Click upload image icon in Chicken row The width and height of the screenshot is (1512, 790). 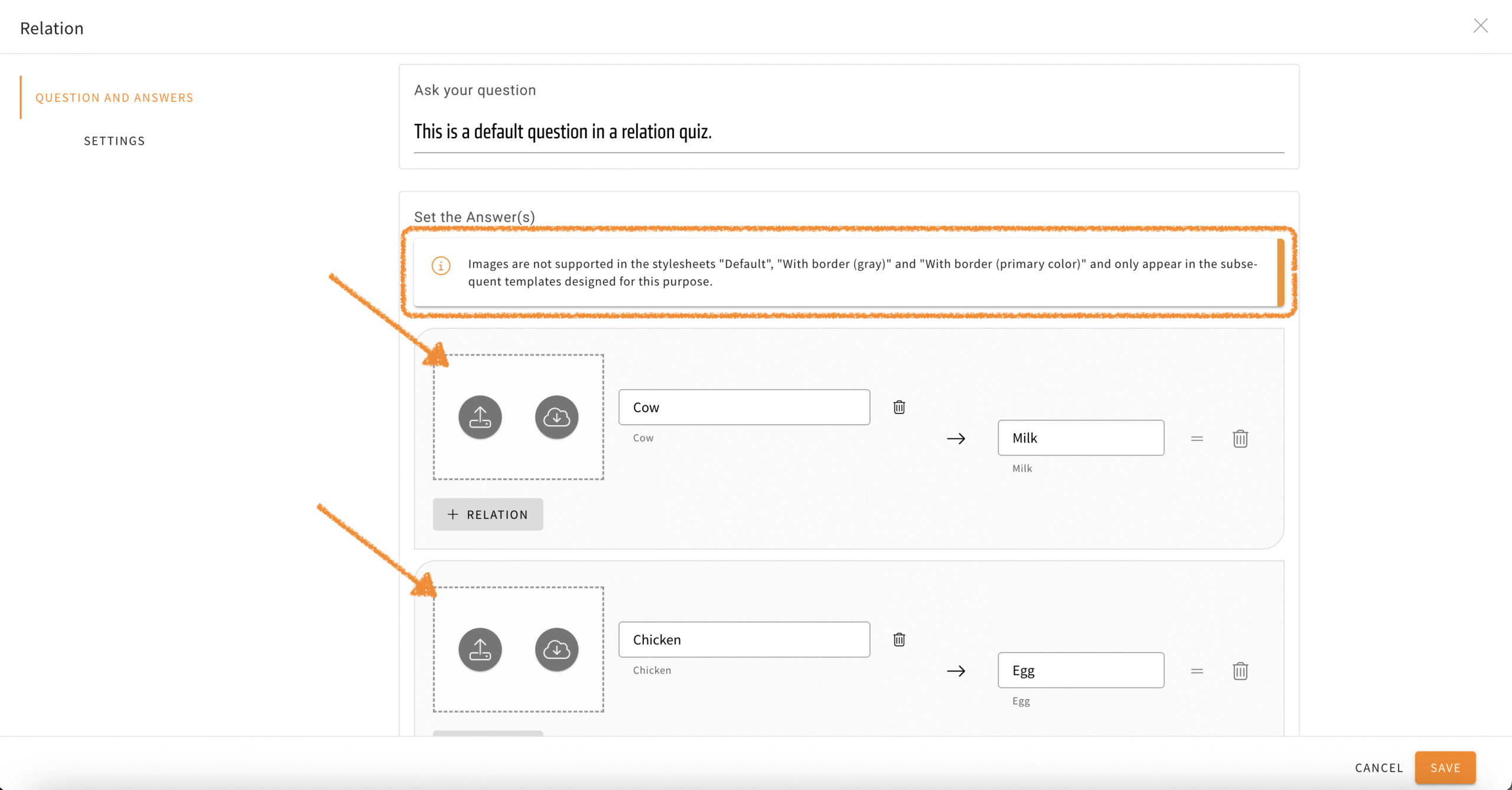pyautogui.click(x=480, y=649)
